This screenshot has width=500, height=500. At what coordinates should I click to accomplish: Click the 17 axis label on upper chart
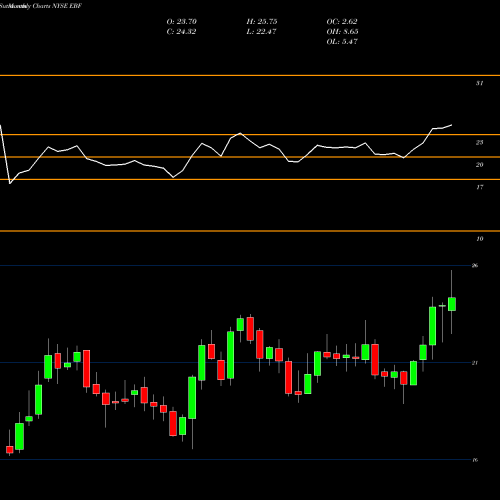pyautogui.click(x=479, y=187)
